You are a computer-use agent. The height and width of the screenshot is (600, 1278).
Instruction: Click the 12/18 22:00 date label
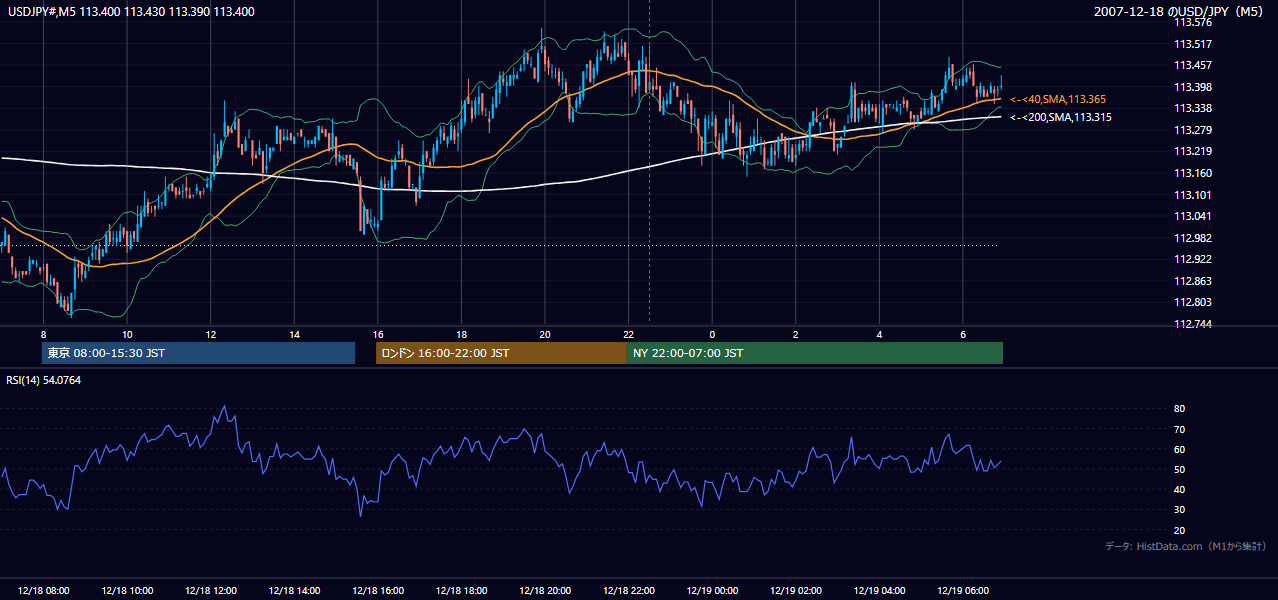[x=628, y=591]
